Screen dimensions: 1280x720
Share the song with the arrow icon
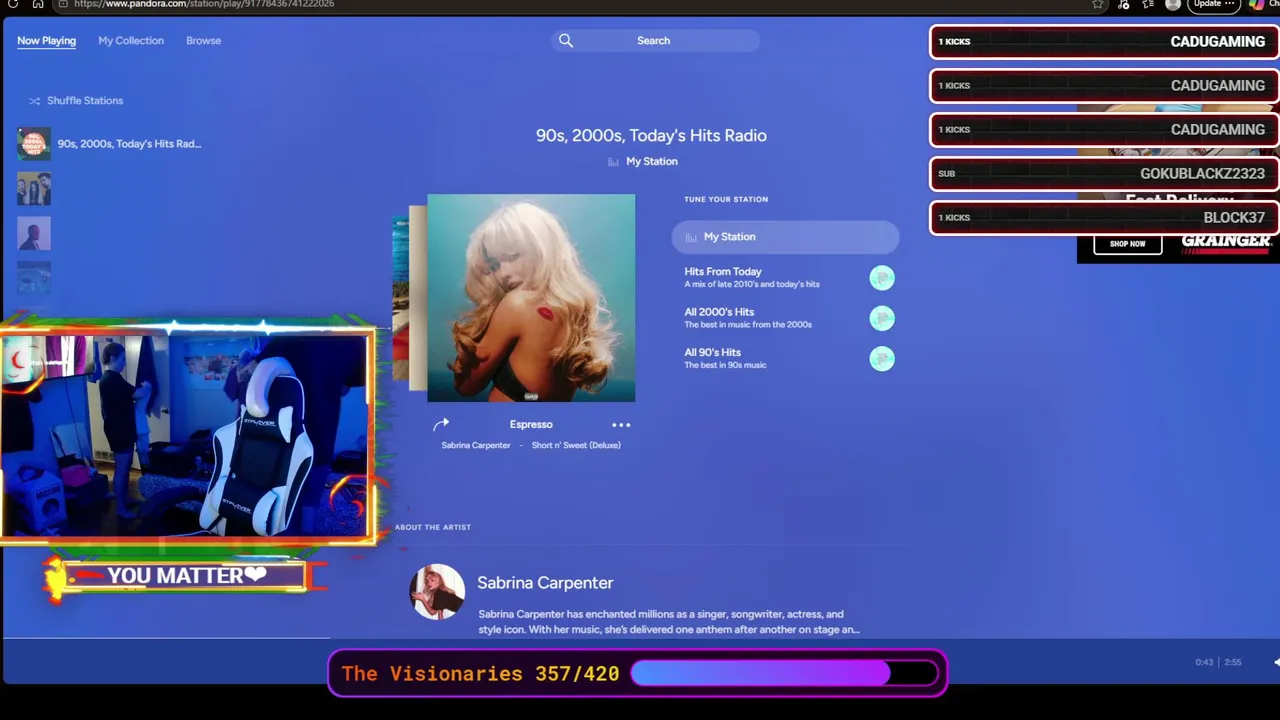[441, 425]
